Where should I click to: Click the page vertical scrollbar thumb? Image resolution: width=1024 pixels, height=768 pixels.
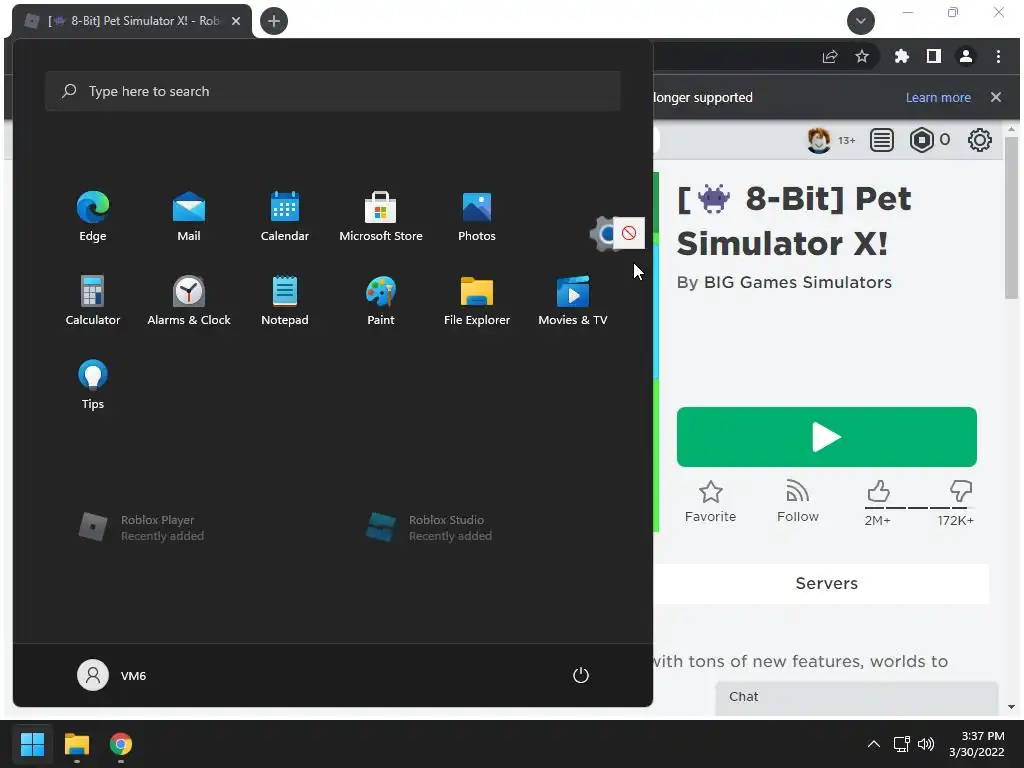[1011, 217]
